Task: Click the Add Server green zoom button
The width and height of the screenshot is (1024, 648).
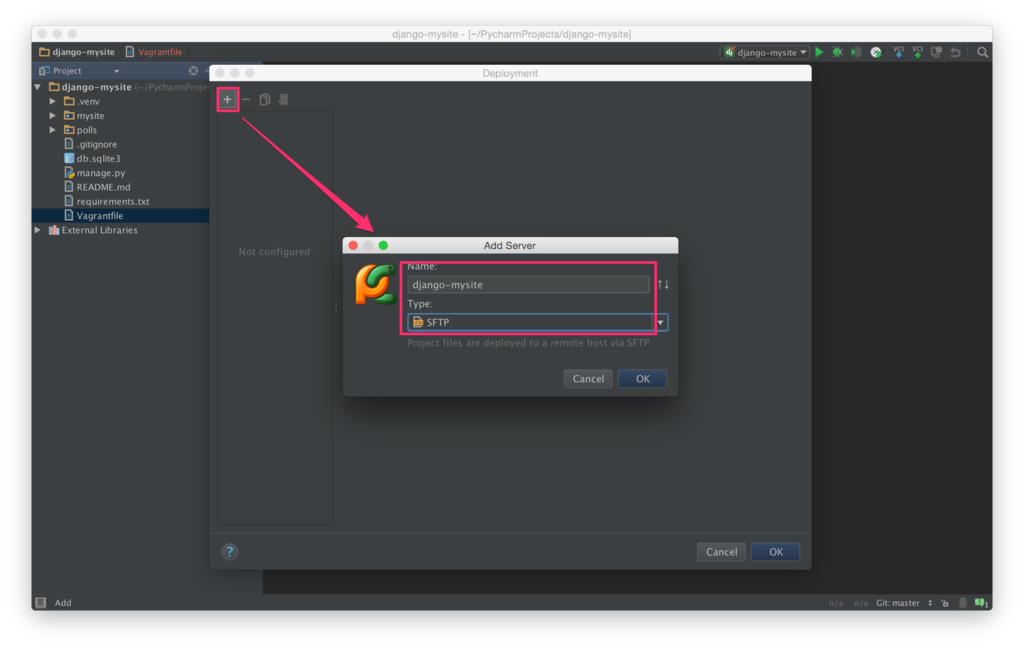Action: pyautogui.click(x=383, y=246)
